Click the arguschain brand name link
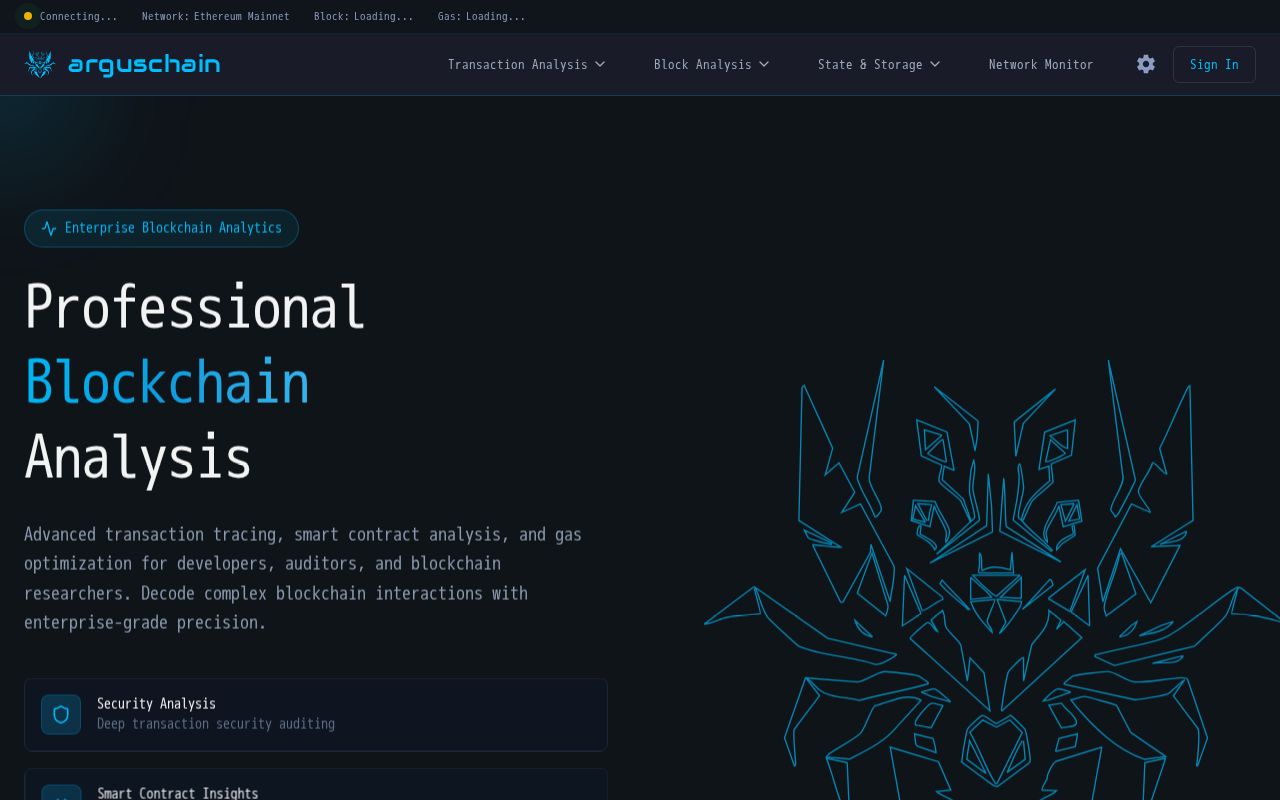The height and width of the screenshot is (800, 1280). click(x=144, y=64)
